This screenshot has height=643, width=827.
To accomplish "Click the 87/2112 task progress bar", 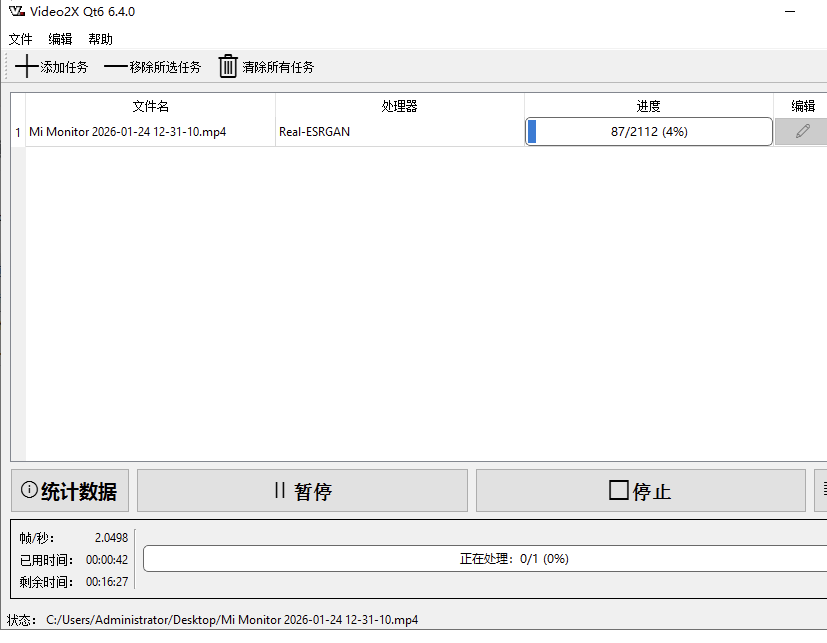I will click(648, 132).
